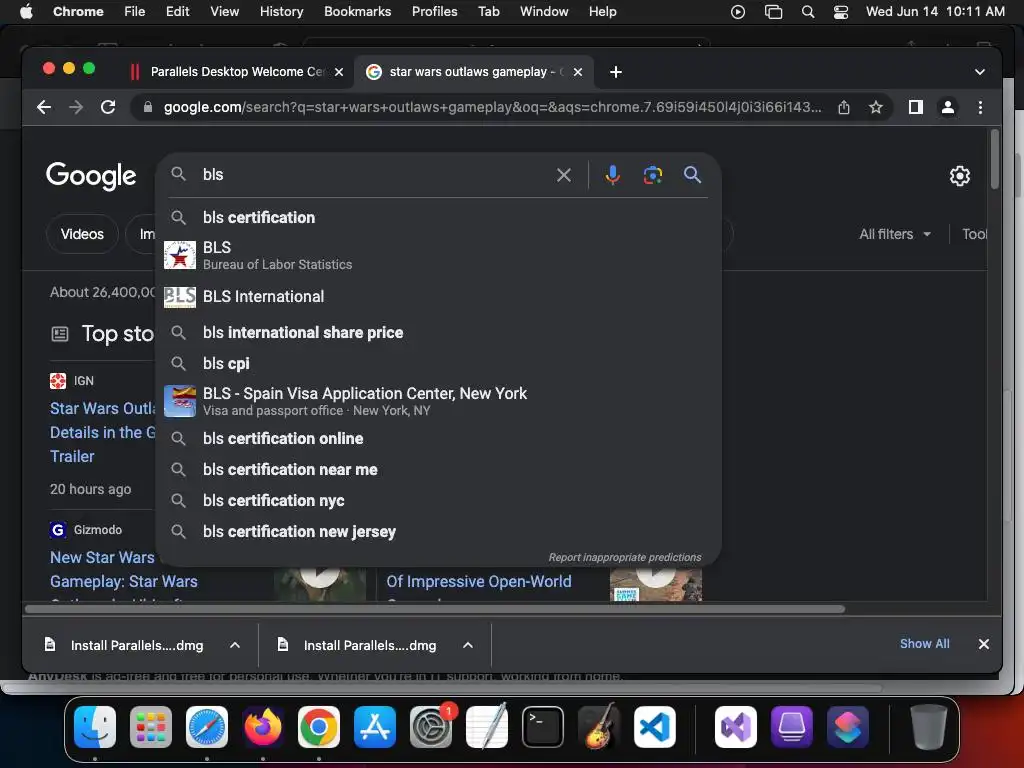Click the Chrome address bar URL
This screenshot has height=768, width=1024.
[x=492, y=107]
